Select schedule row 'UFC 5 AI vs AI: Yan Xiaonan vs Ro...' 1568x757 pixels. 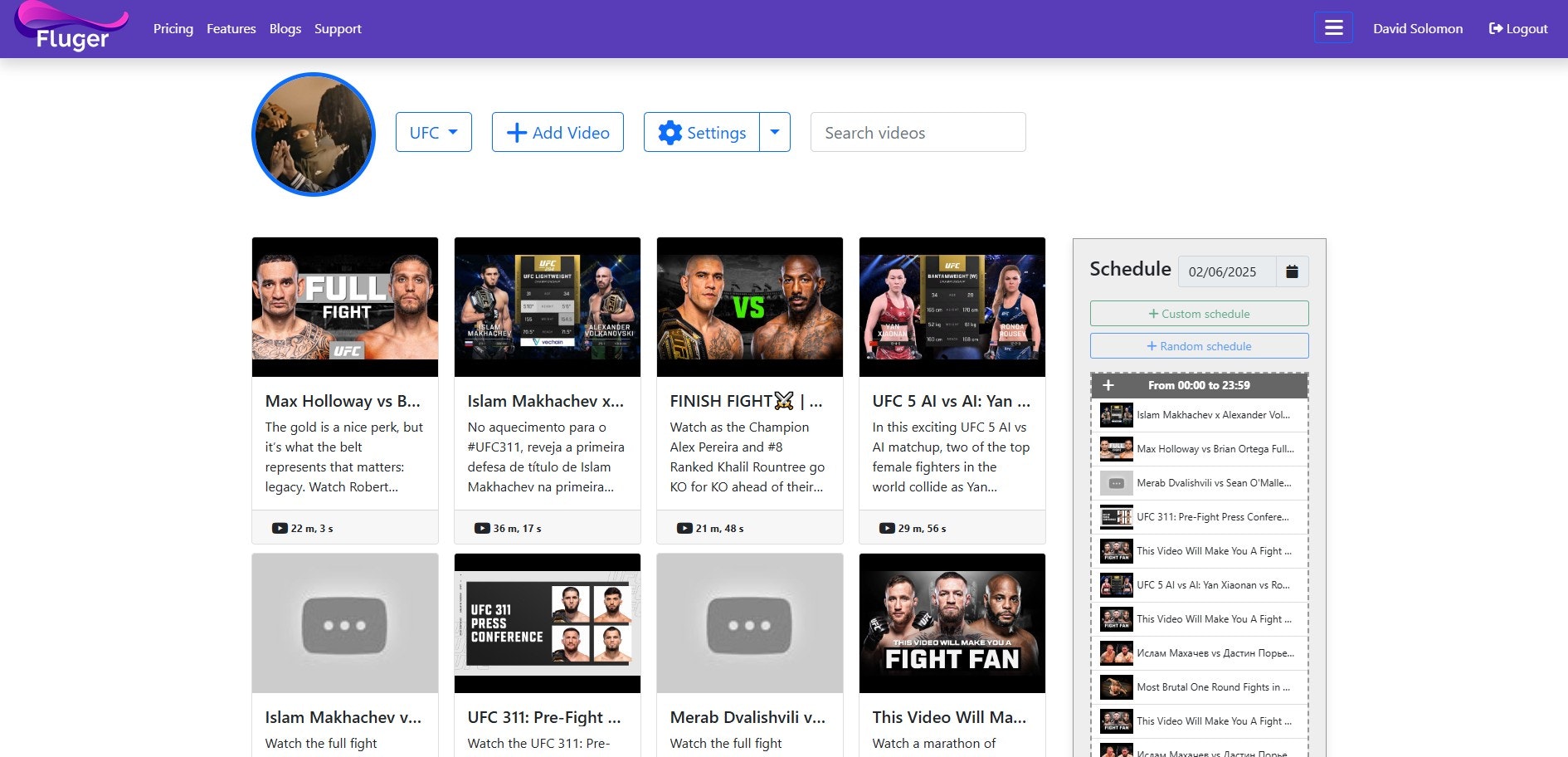1200,585
